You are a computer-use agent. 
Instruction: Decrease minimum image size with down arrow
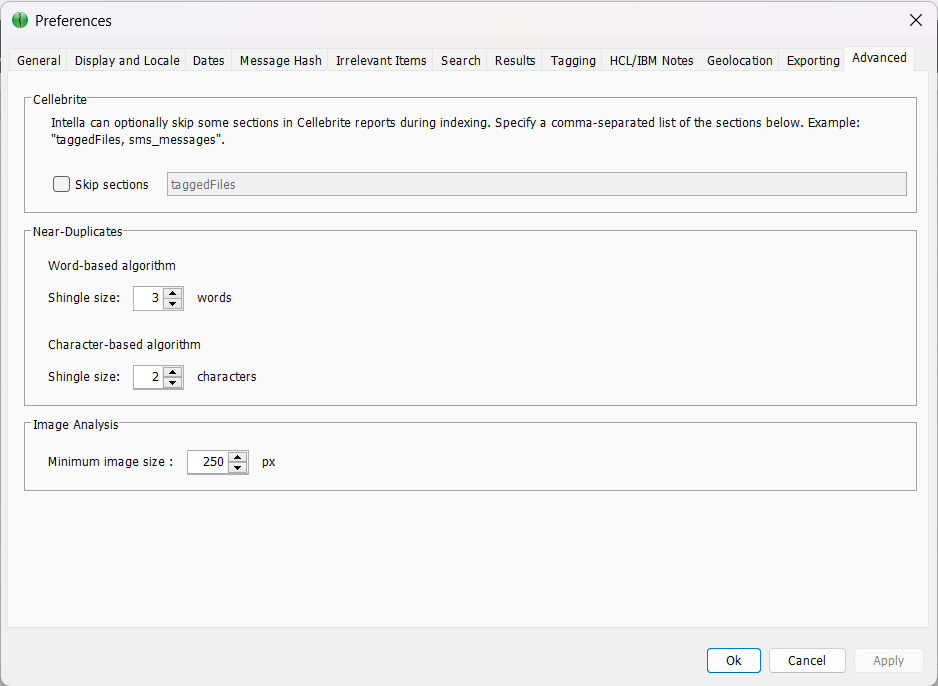(x=238, y=468)
